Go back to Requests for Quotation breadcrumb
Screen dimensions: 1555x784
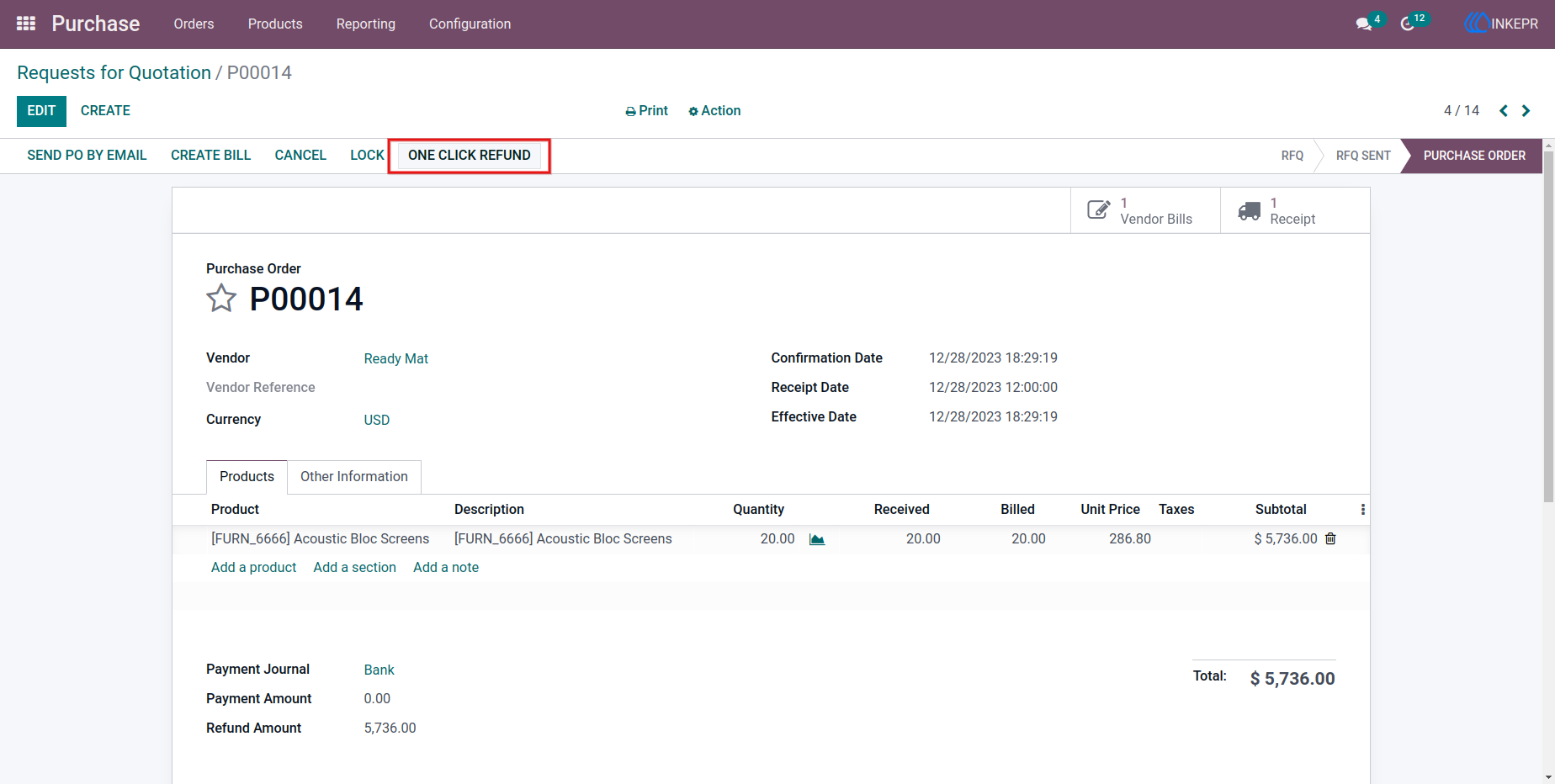pyautogui.click(x=114, y=73)
